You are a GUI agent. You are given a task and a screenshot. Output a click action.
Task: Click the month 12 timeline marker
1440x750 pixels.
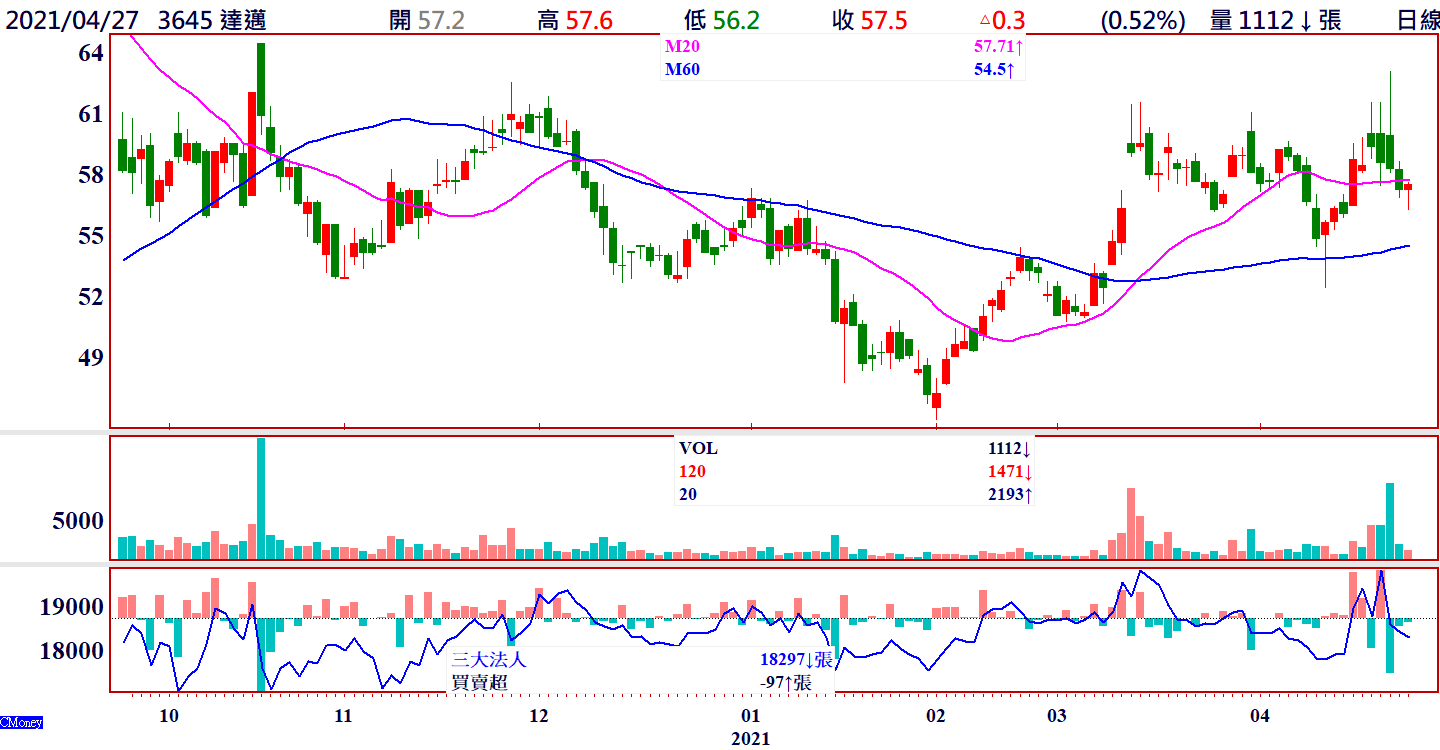pyautogui.click(x=538, y=716)
